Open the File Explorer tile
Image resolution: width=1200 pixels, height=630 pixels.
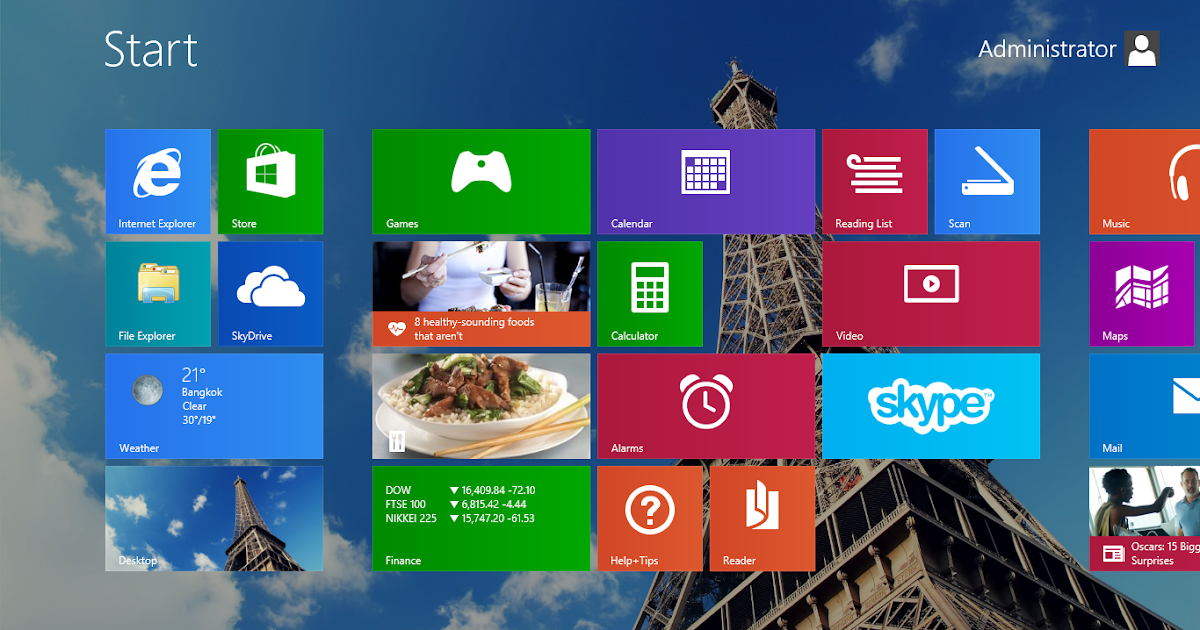click(x=158, y=294)
